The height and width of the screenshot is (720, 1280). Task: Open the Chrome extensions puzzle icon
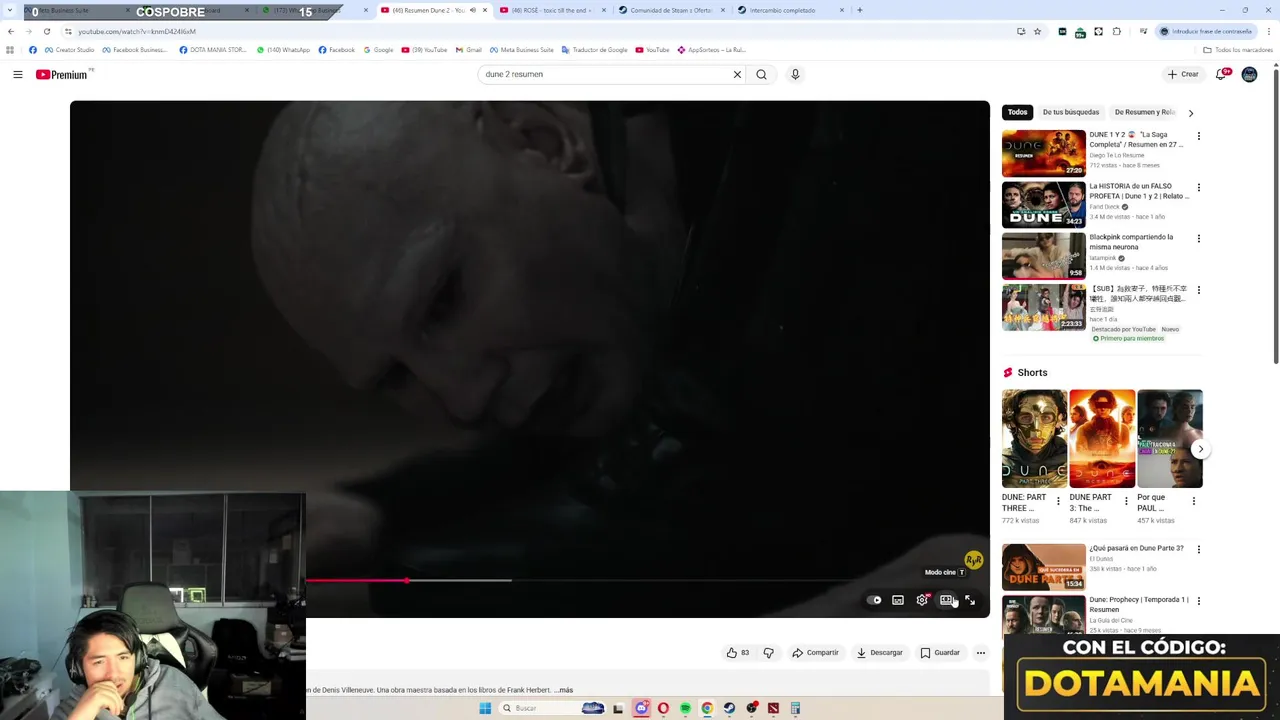pyautogui.click(x=1116, y=31)
